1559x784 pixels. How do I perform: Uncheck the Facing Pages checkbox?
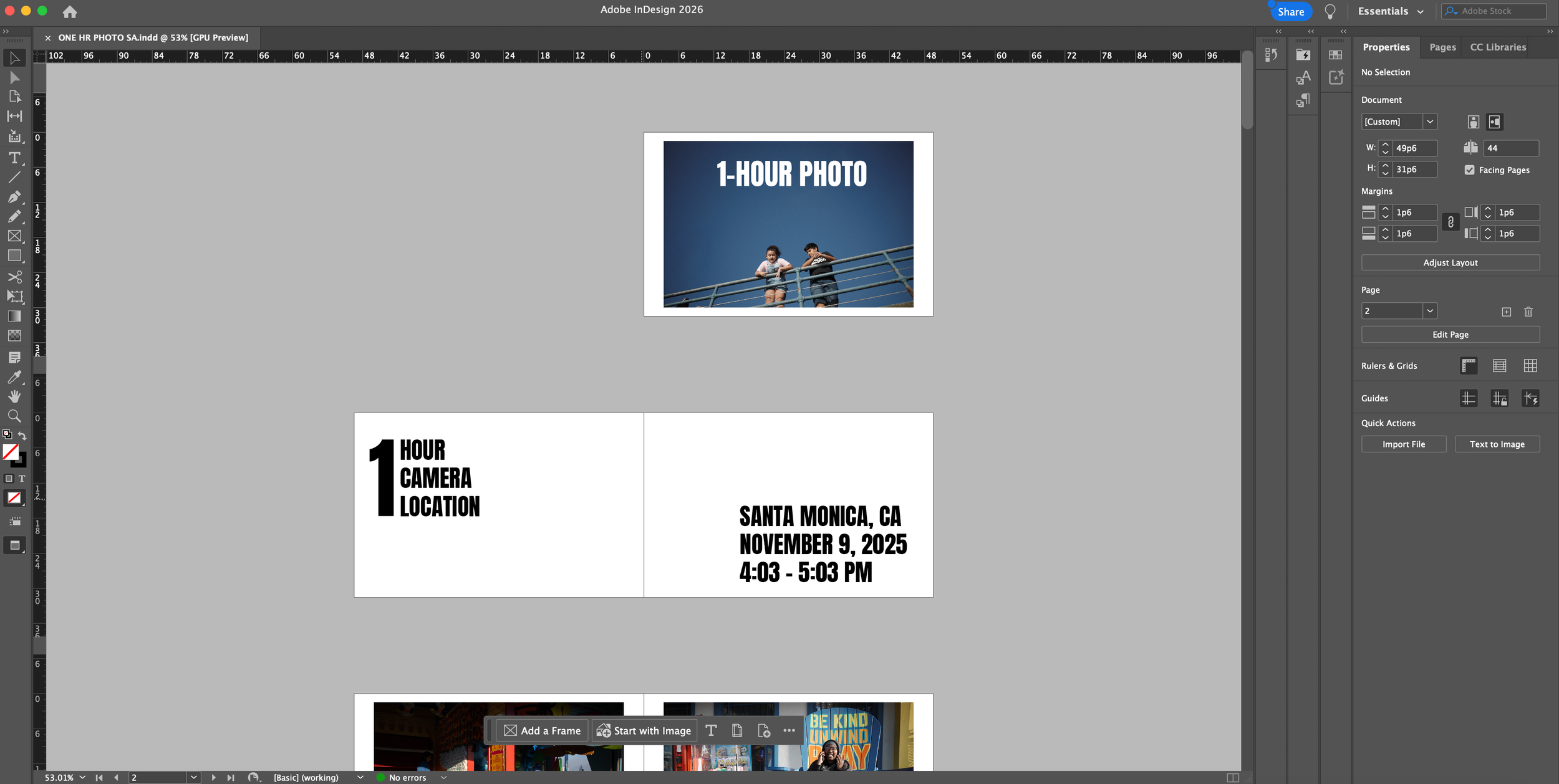click(1469, 170)
